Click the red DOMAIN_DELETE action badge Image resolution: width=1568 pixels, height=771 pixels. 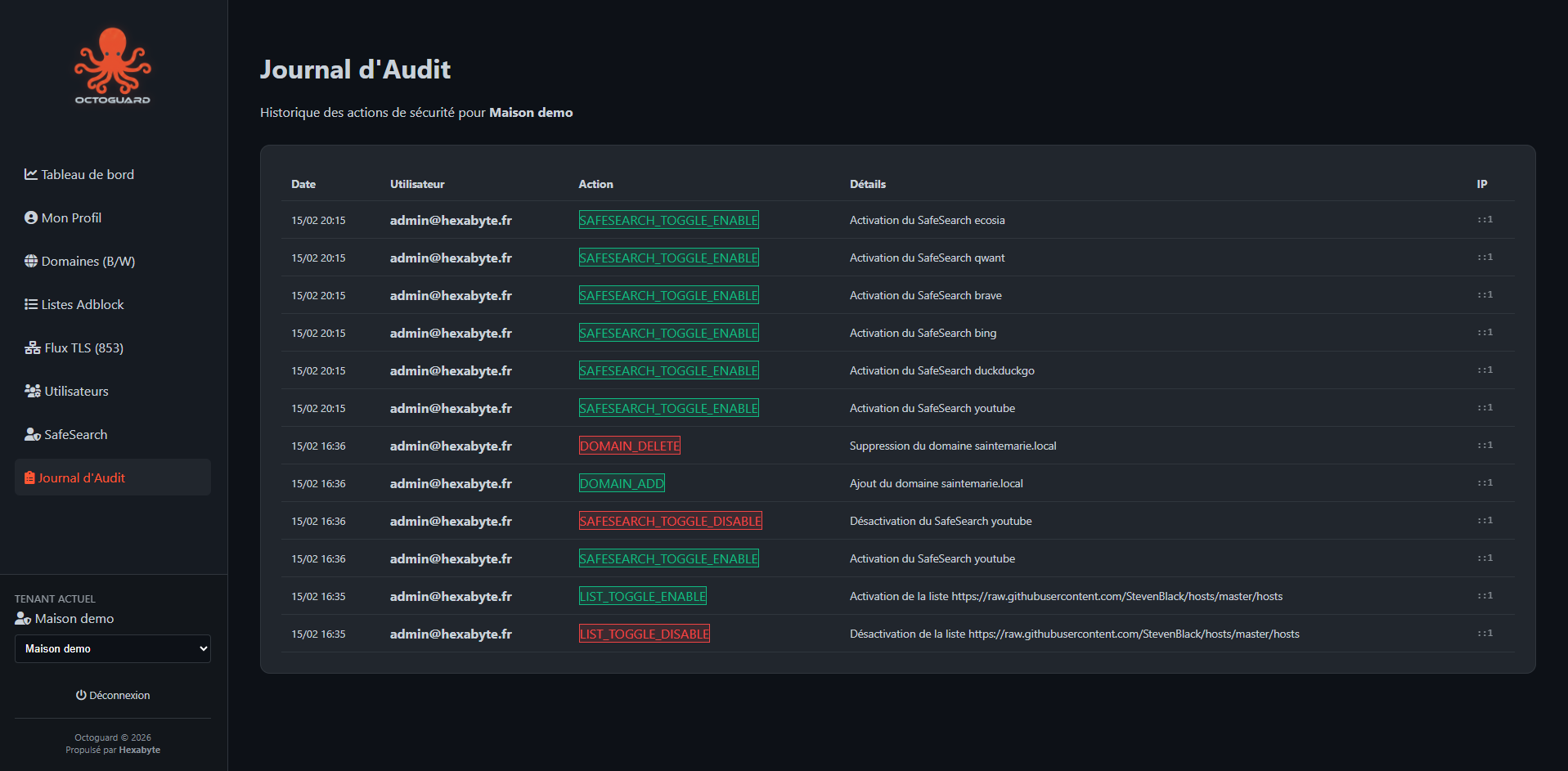(x=629, y=446)
